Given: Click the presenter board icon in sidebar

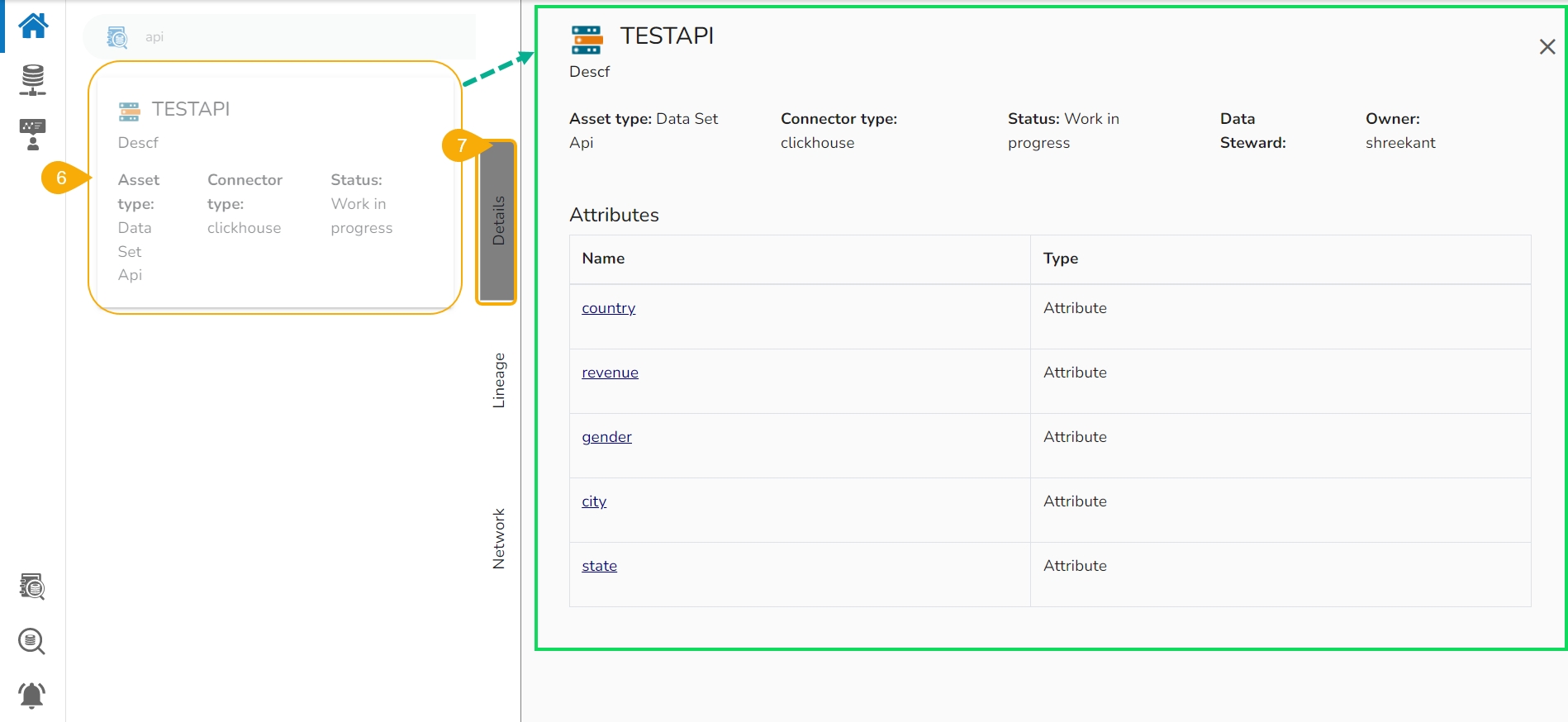Looking at the screenshot, I should [33, 134].
